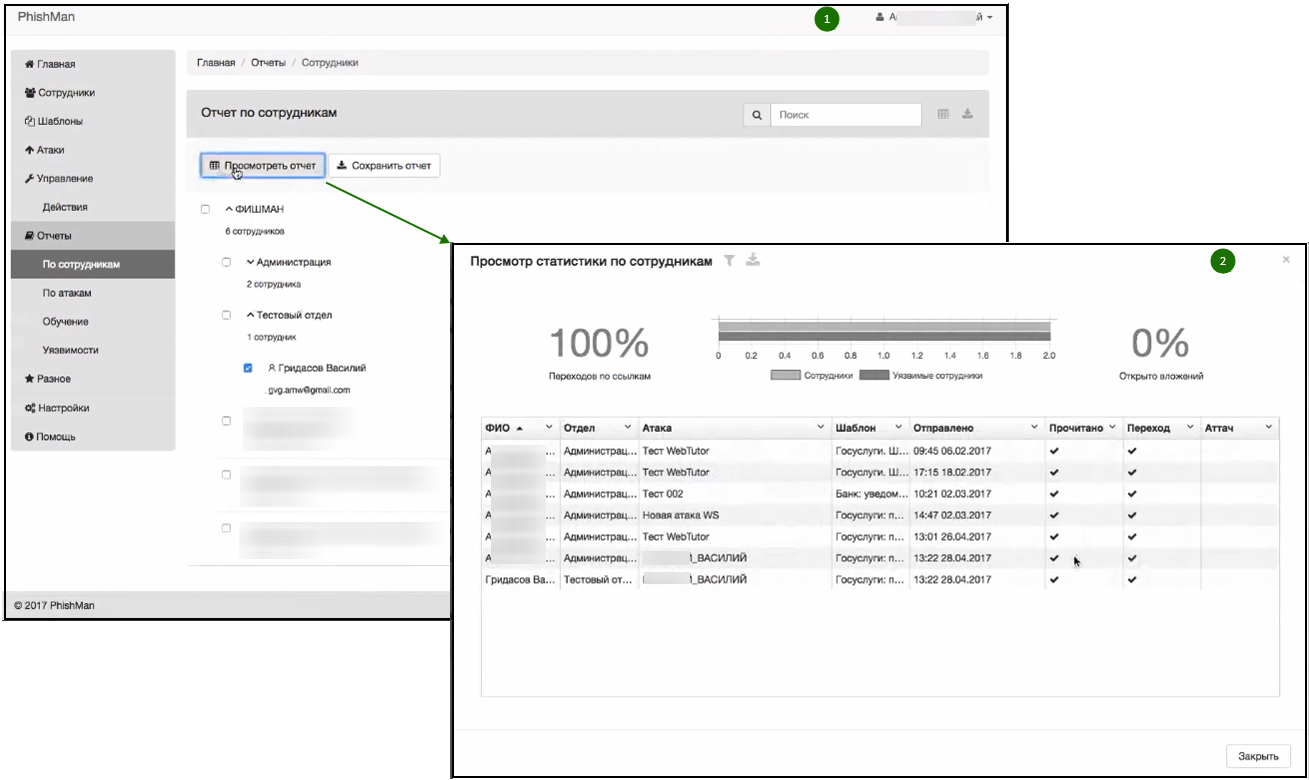Image resolution: width=1309 pixels, height=780 pixels.
Task: Select По атакам report item
Action: tap(93, 294)
